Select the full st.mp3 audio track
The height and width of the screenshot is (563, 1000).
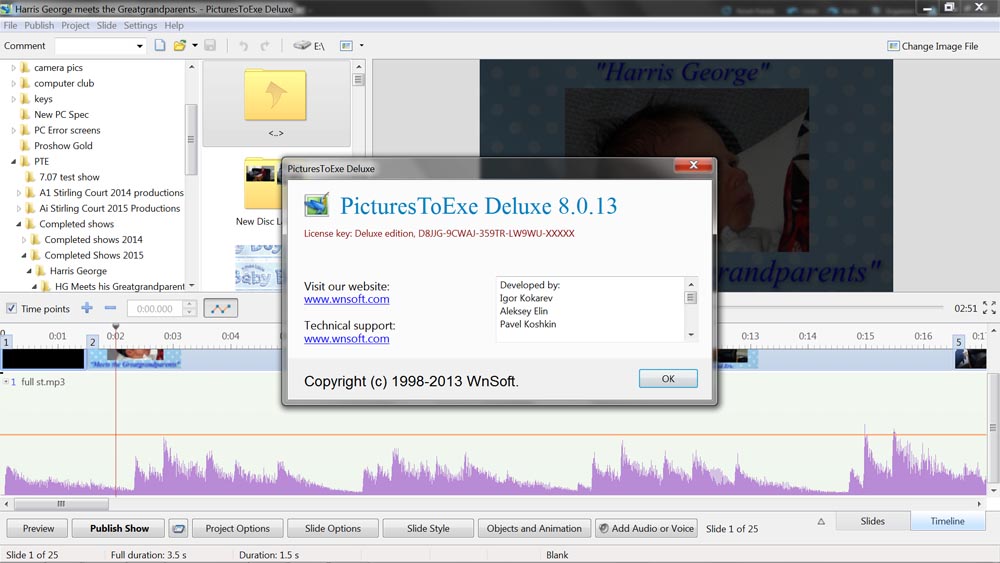(43, 382)
